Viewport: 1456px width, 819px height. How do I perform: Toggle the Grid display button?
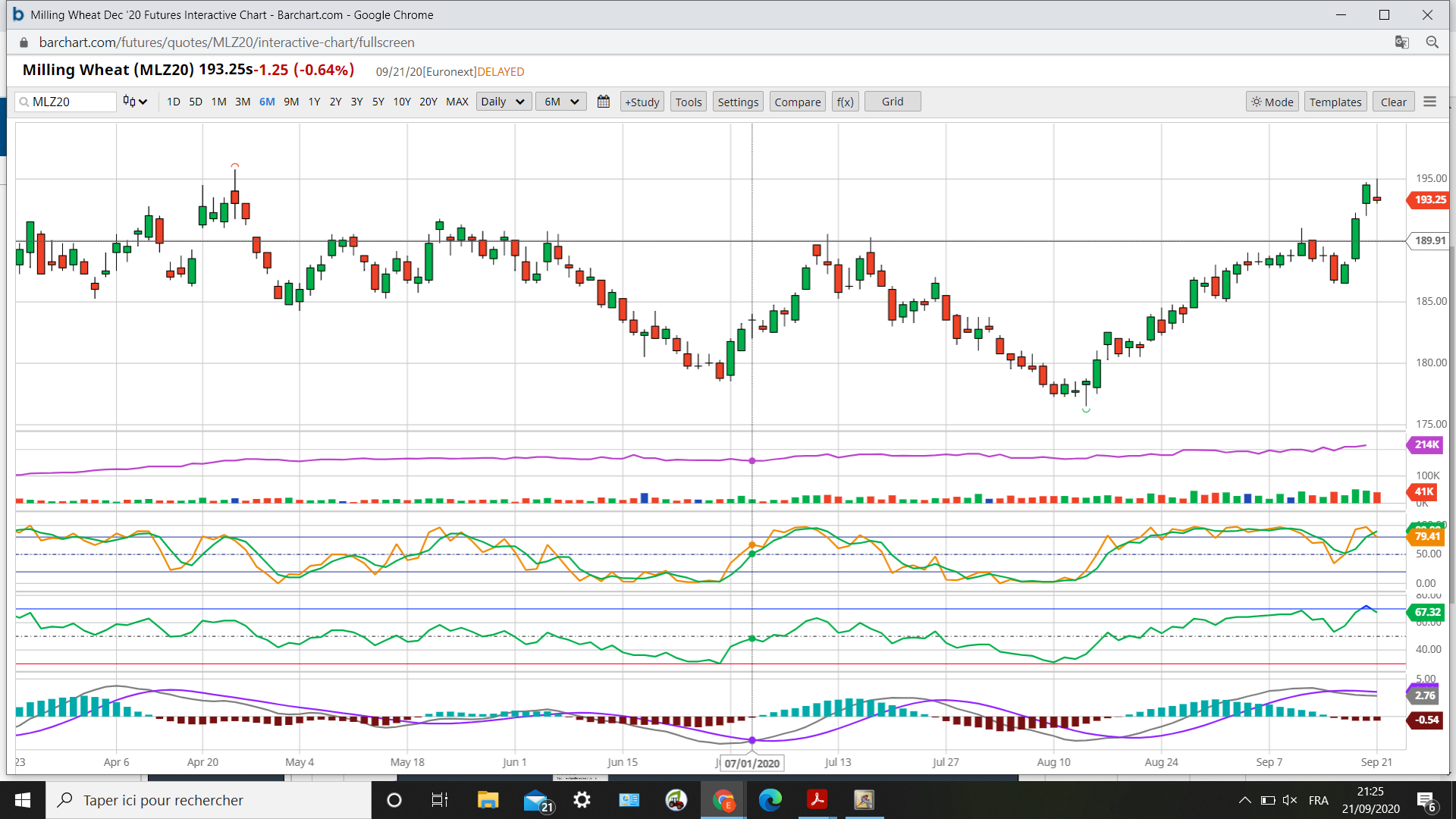[x=892, y=102]
